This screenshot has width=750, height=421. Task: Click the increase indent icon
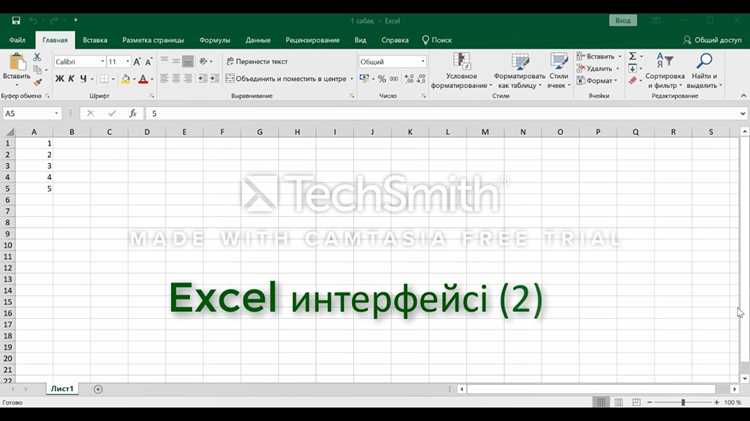tap(214, 78)
